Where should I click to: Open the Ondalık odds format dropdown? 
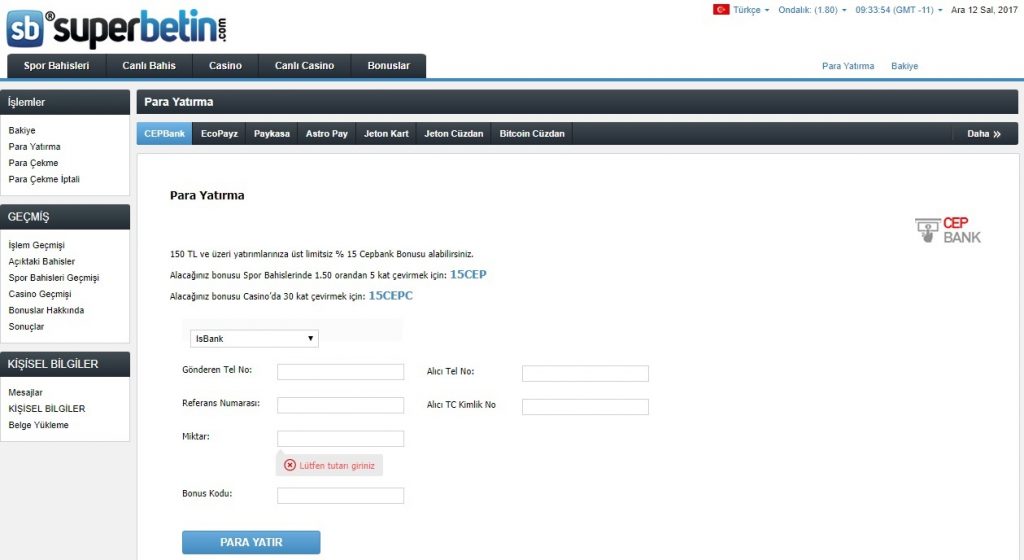(x=812, y=10)
